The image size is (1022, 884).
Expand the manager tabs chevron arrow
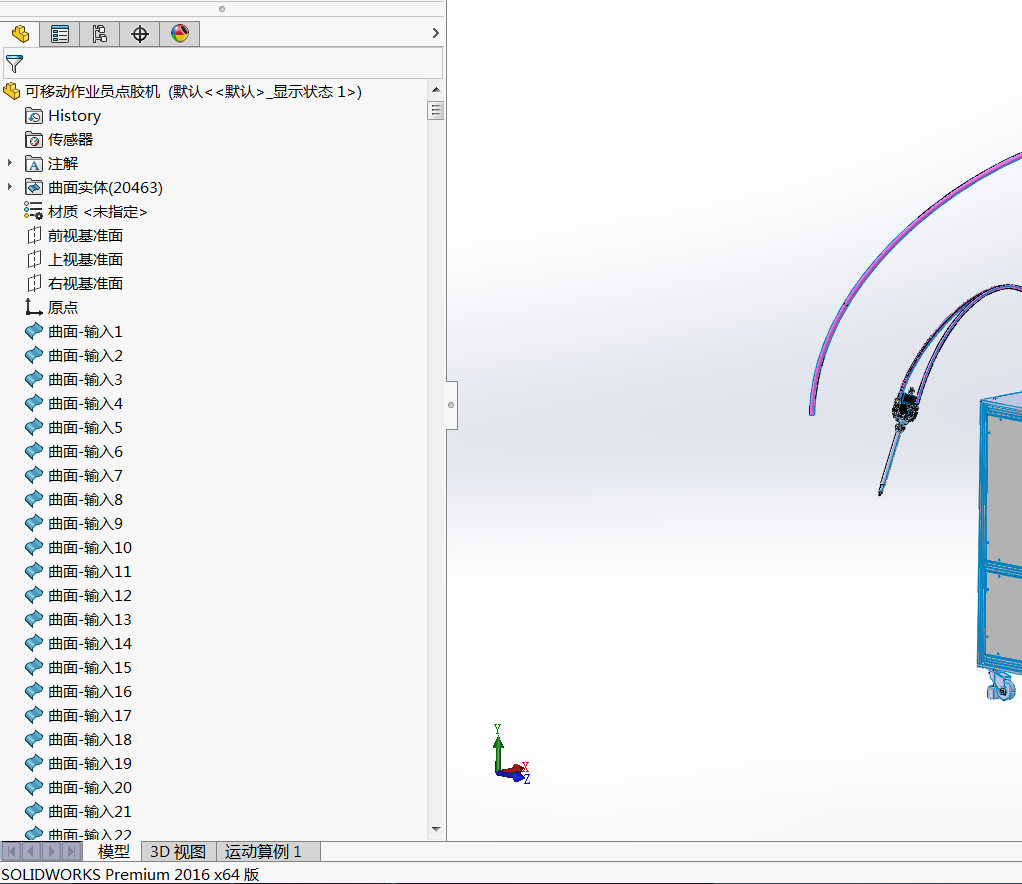click(x=435, y=33)
